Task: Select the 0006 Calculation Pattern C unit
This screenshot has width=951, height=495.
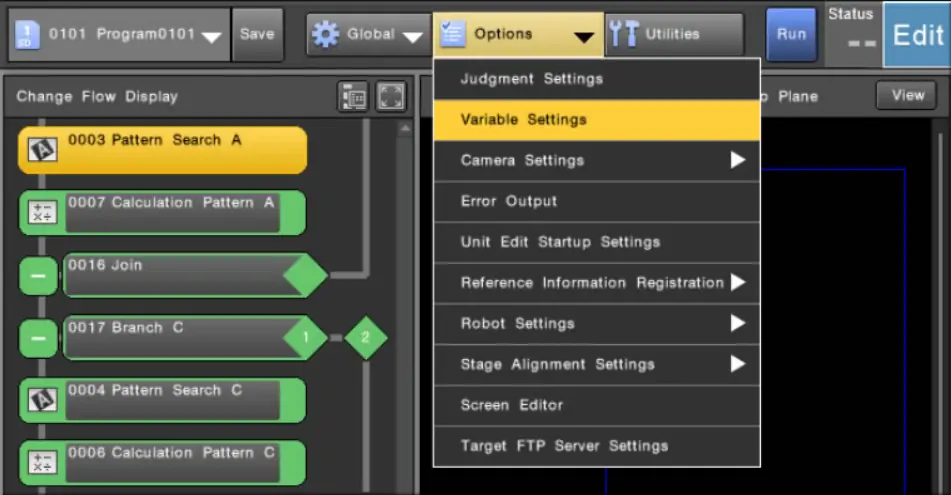Action: [163, 463]
